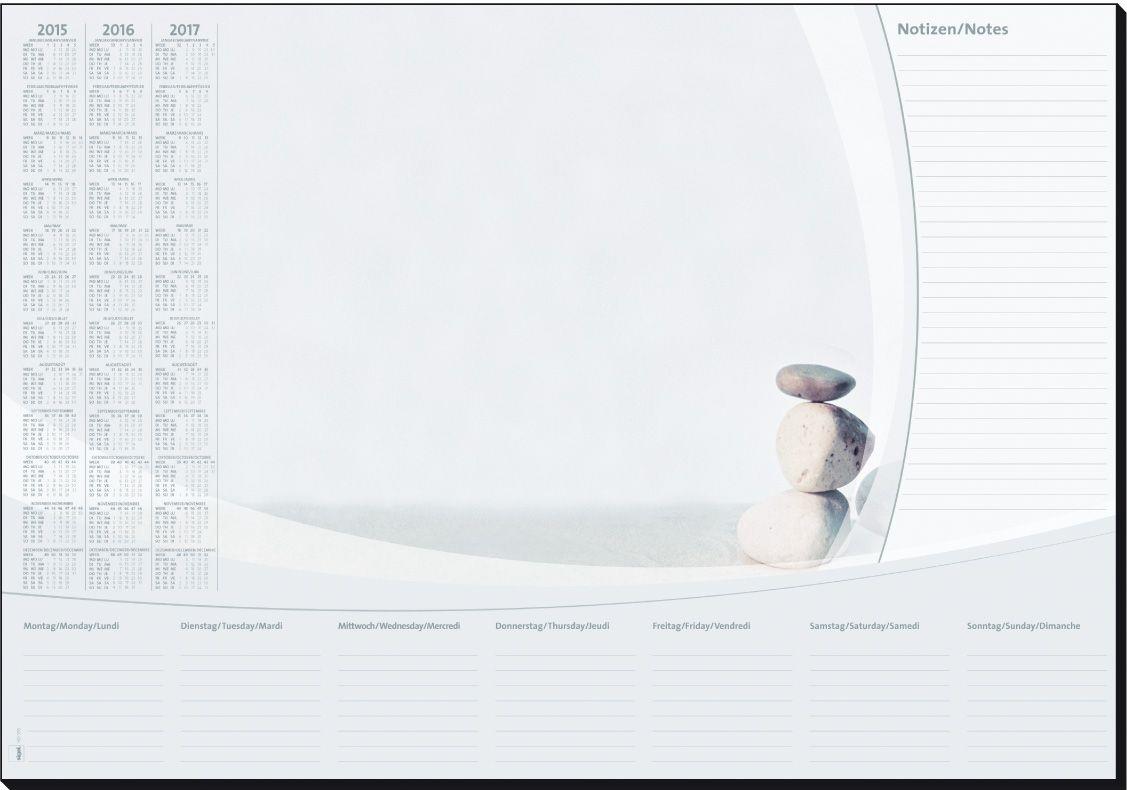The width and height of the screenshot is (1127, 790).
Task: Click the Donnerstag/Thursday/Jeudi label
Action: (552, 626)
